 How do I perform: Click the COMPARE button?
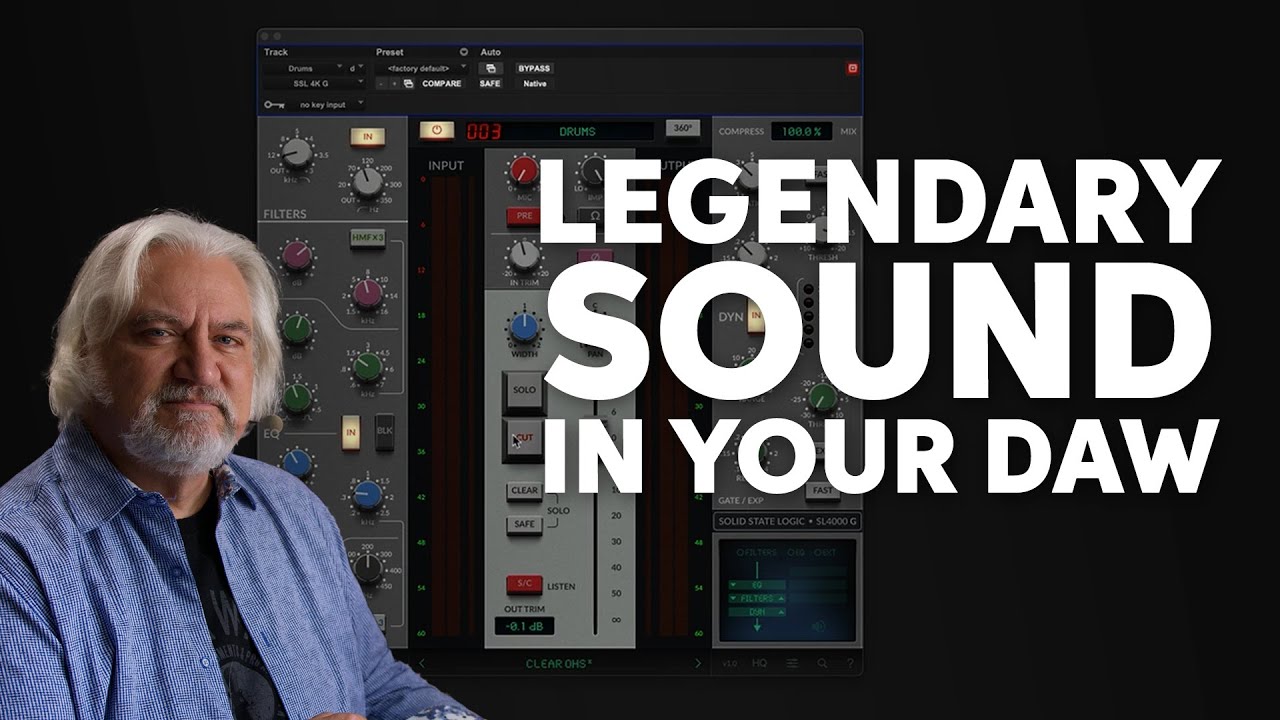tap(441, 84)
